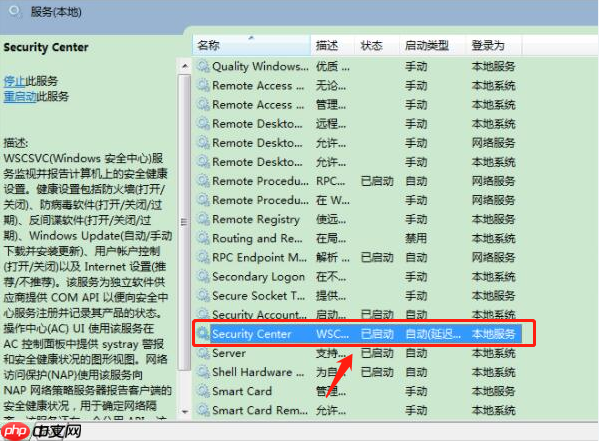Sort by the 名称 column header
Viewport: 599px width, 441px height.
click(251, 45)
